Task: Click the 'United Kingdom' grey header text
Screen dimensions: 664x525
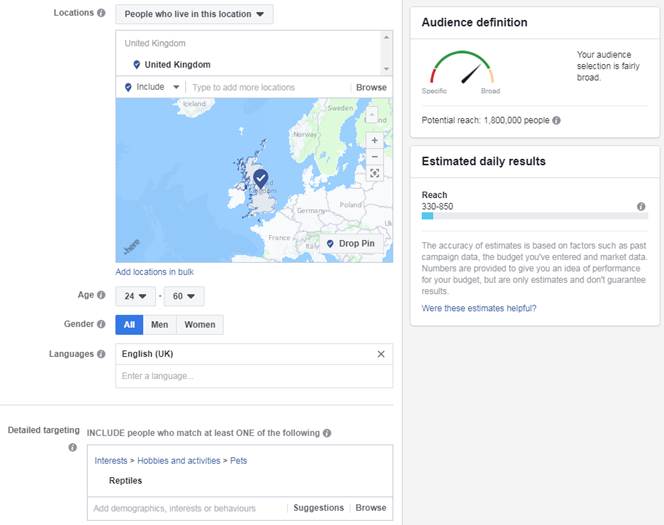Action: pos(155,43)
